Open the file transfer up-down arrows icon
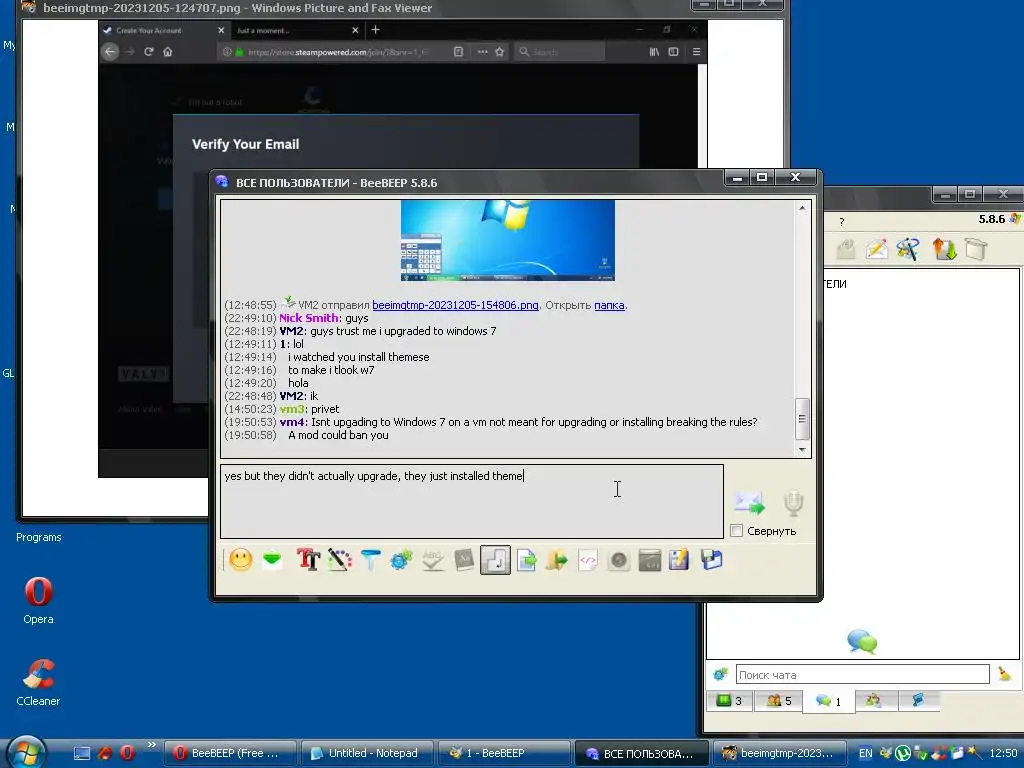1024x768 pixels. click(x=944, y=249)
